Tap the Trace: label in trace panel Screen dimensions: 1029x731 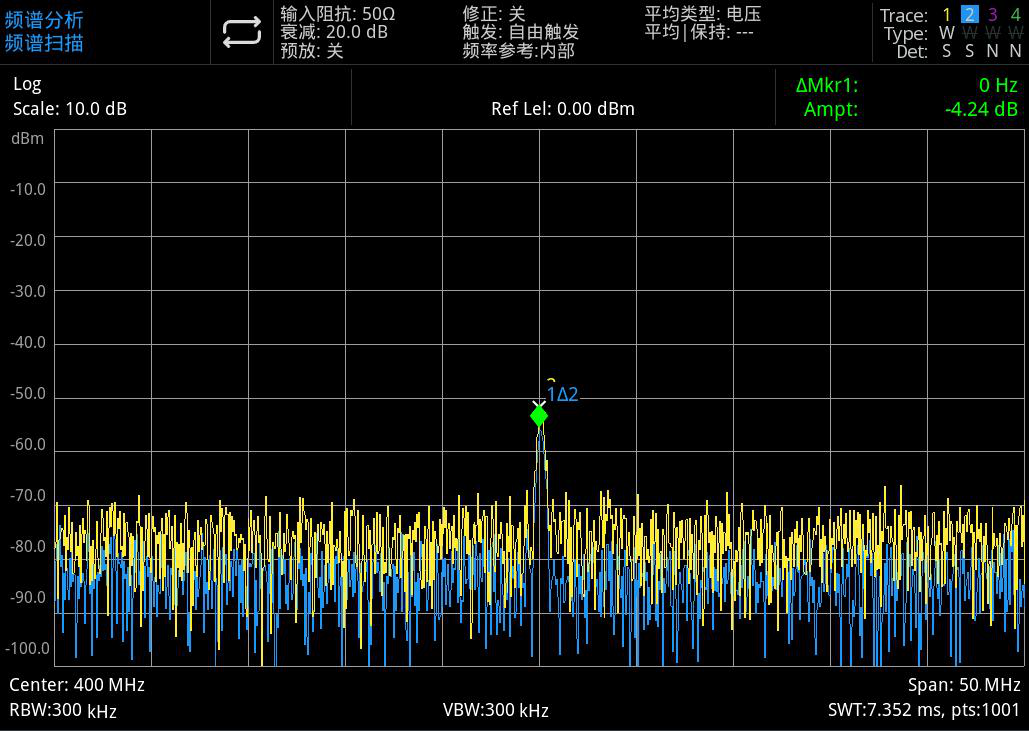[x=904, y=15]
